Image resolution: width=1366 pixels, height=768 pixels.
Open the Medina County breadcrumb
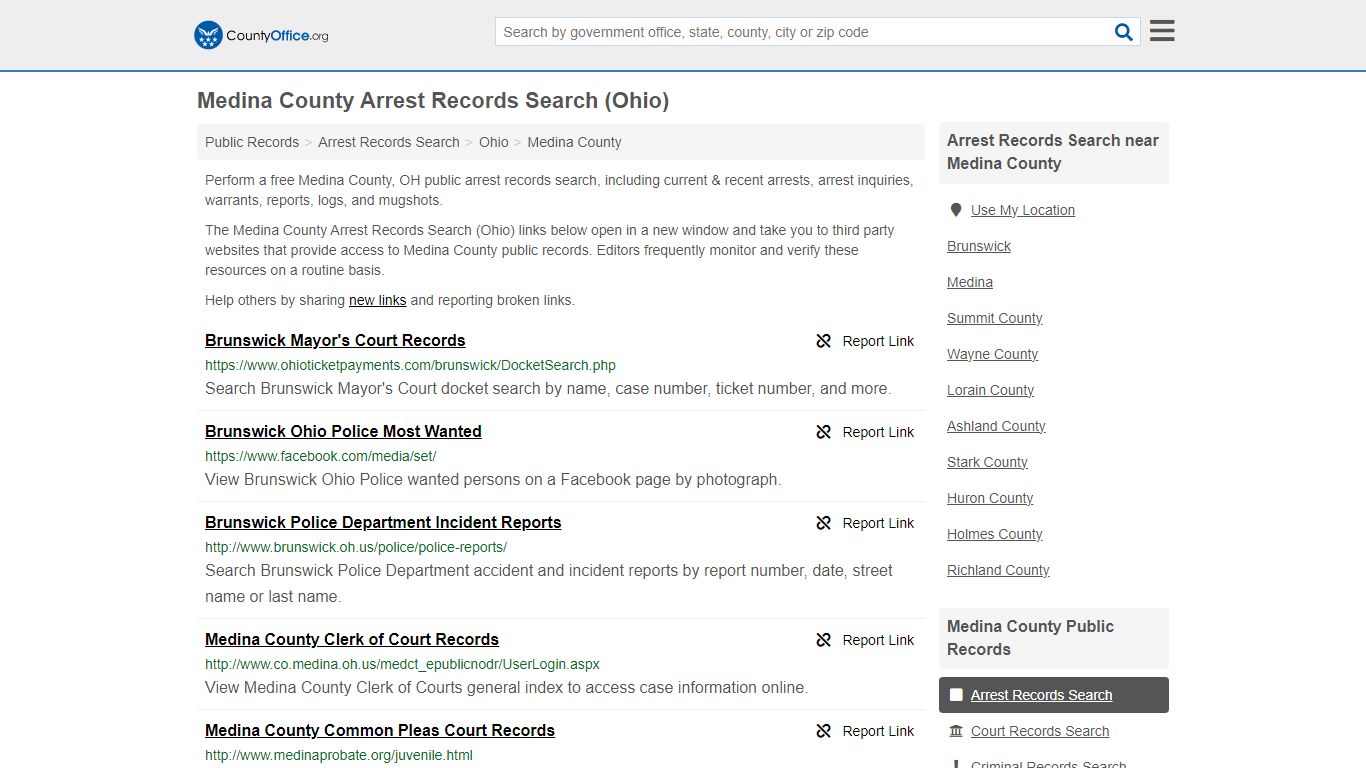pyautogui.click(x=574, y=142)
